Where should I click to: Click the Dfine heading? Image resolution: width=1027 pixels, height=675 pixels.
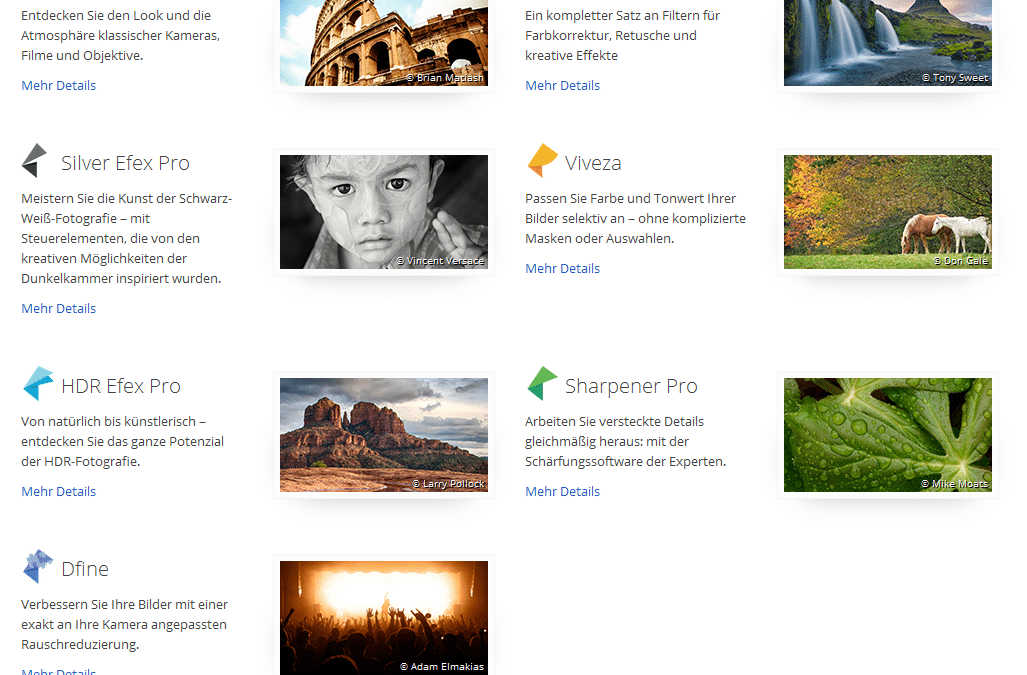point(84,569)
